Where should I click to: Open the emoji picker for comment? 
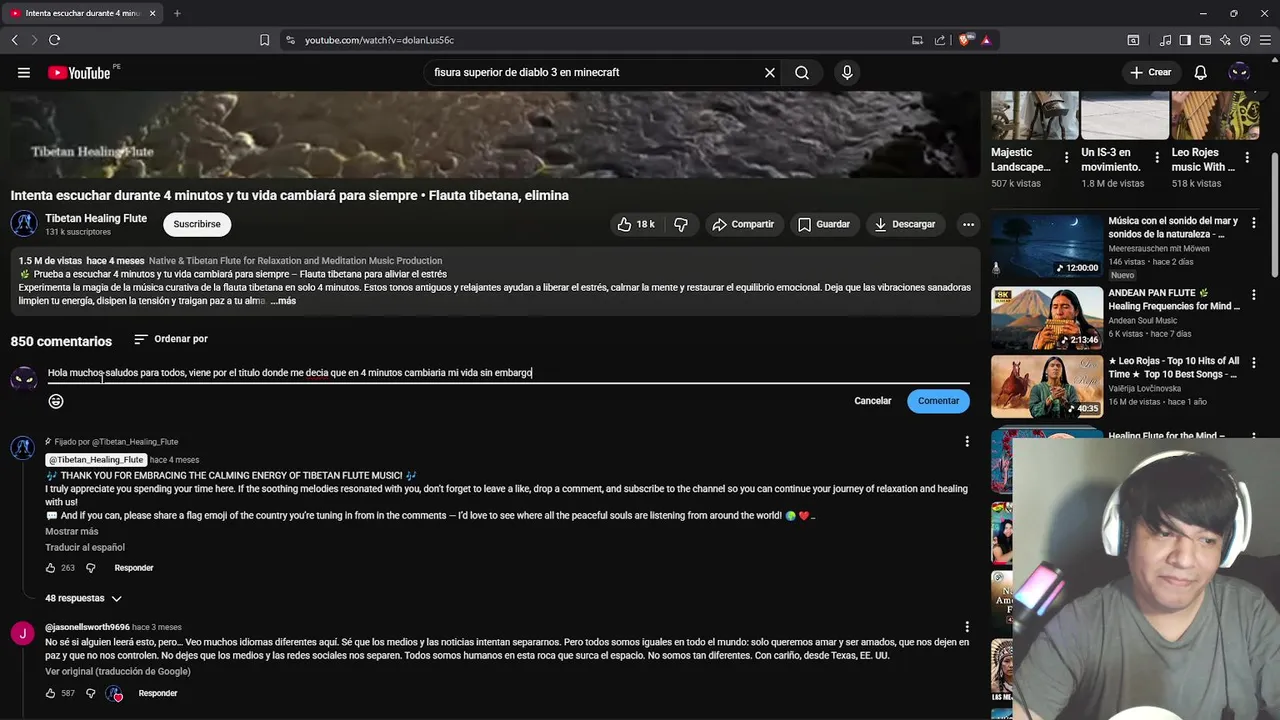56,401
